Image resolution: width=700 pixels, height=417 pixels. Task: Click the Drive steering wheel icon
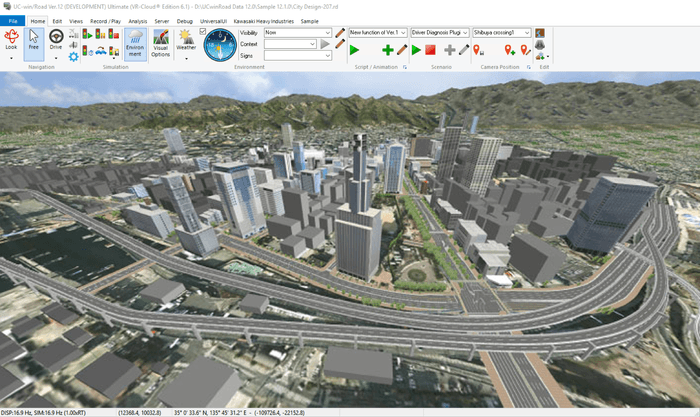57,39
